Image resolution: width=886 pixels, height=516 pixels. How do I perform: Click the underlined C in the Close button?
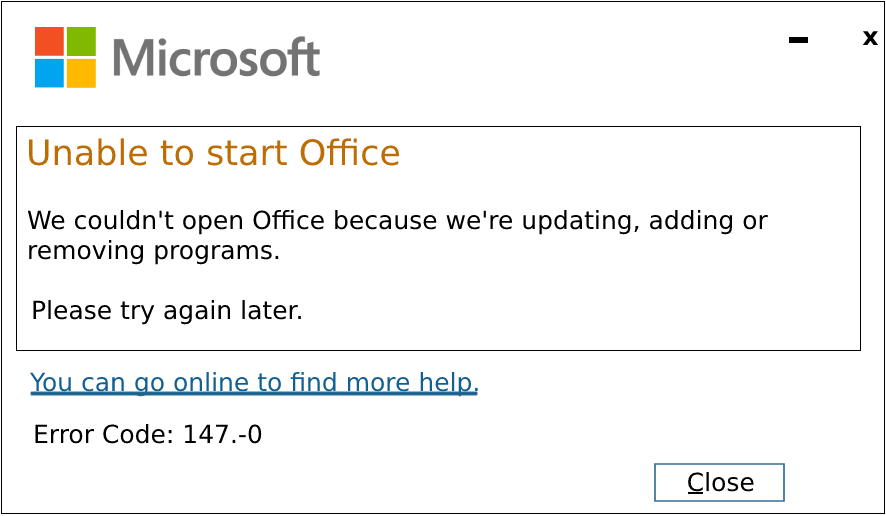point(695,483)
